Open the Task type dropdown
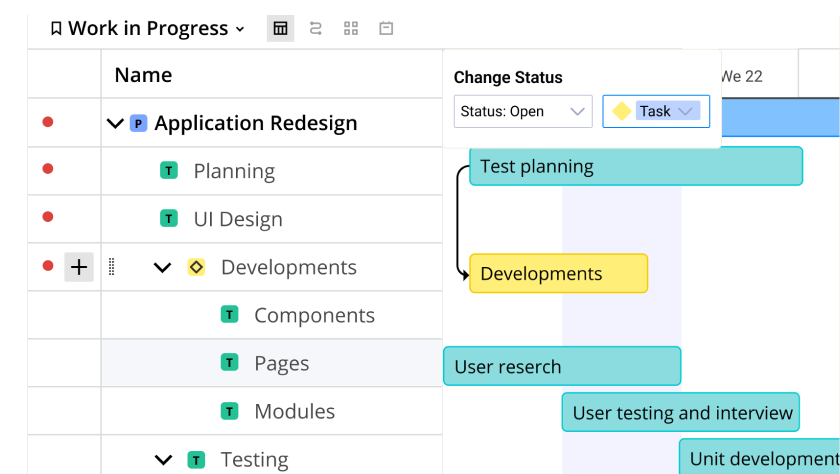The width and height of the screenshot is (840, 474). tap(656, 111)
